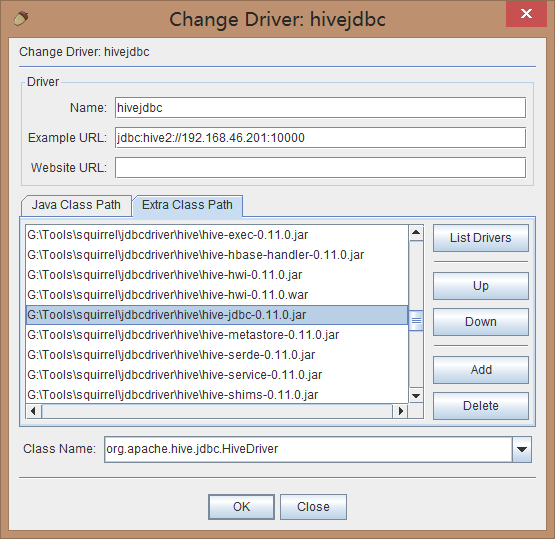Confirm changes with OK button
Viewport: 555px width, 539px height.
click(241, 507)
